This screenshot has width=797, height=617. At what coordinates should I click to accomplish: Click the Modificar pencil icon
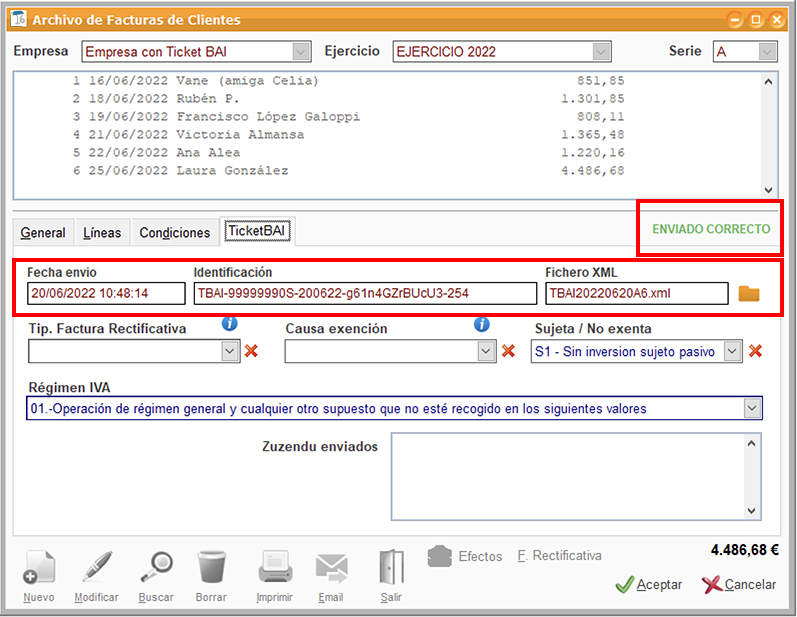pos(97,567)
